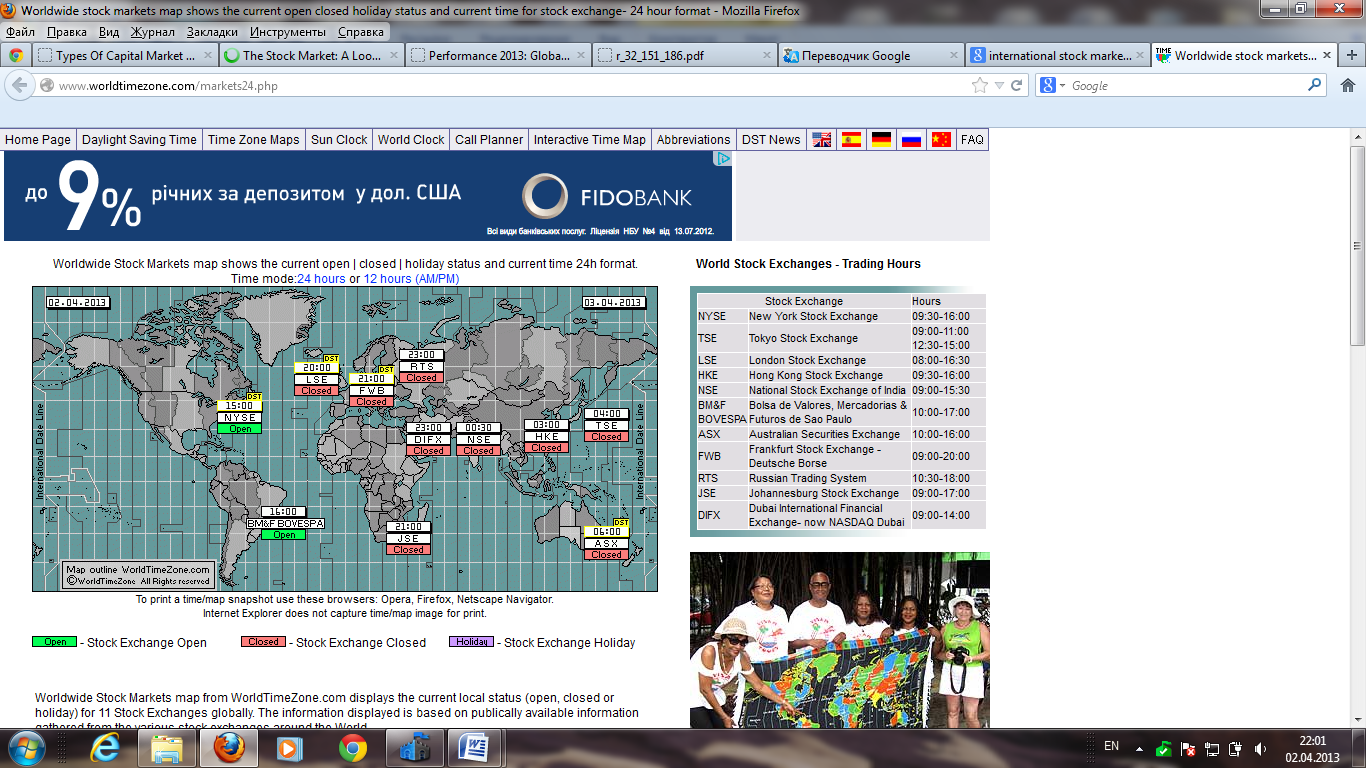Open the Справка menu

[361, 32]
